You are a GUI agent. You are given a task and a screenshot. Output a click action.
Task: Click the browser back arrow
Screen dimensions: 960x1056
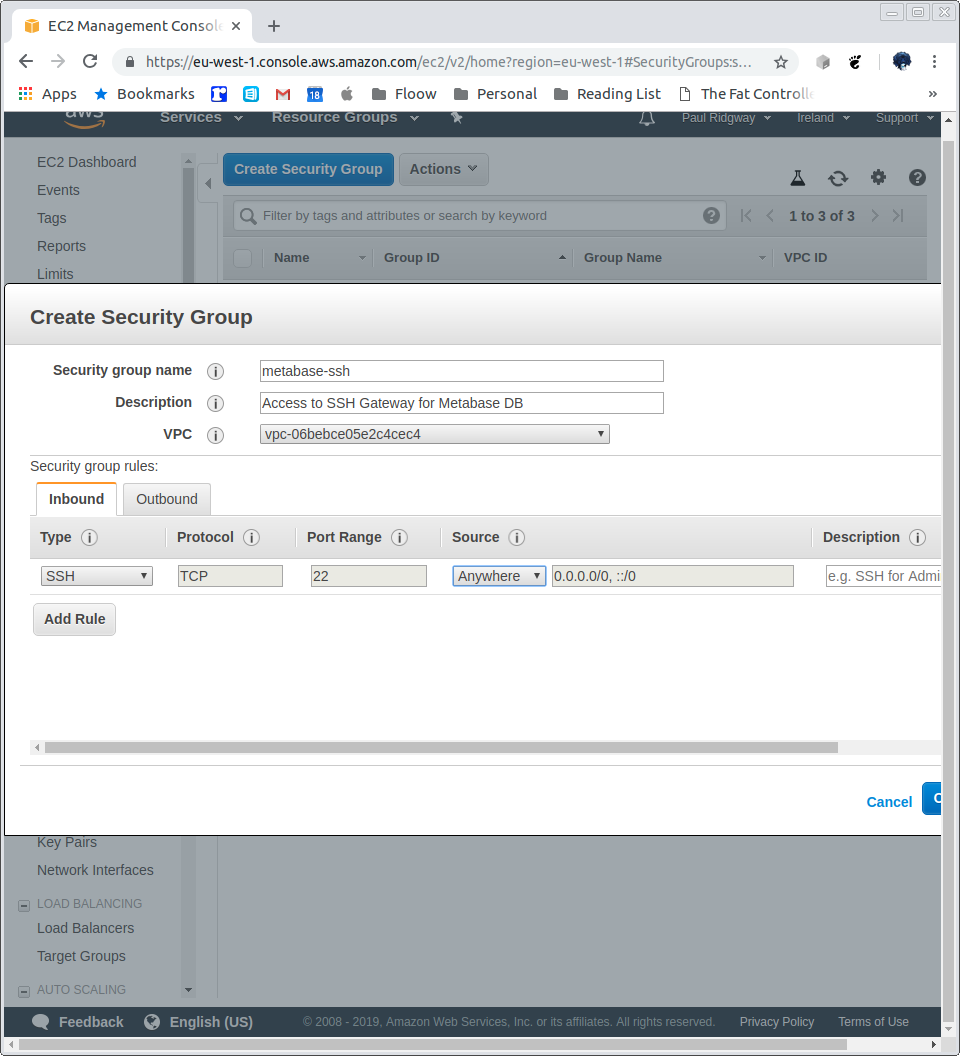(x=26, y=61)
